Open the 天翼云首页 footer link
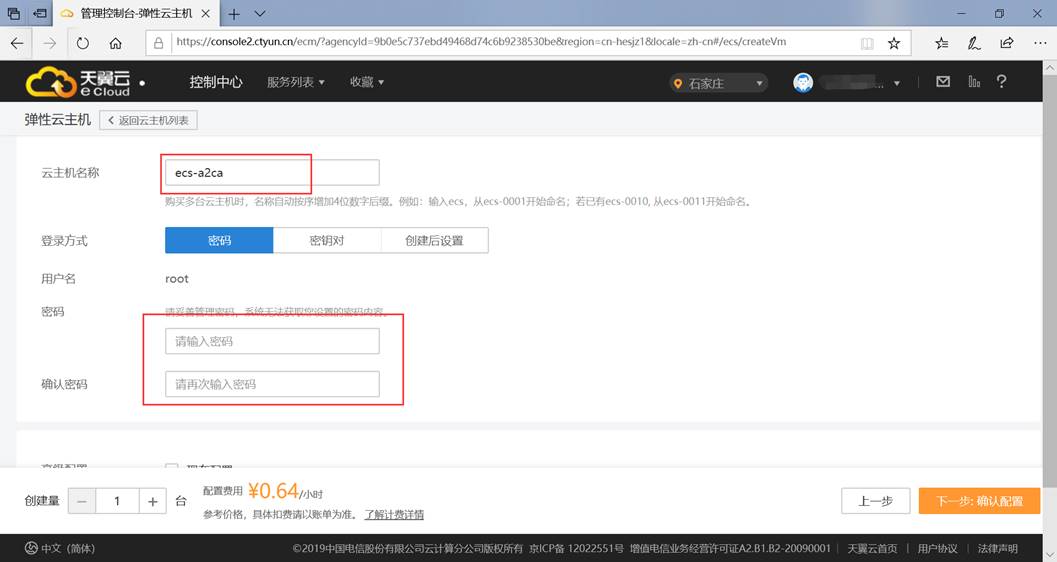This screenshot has width=1057, height=562. [x=872, y=549]
